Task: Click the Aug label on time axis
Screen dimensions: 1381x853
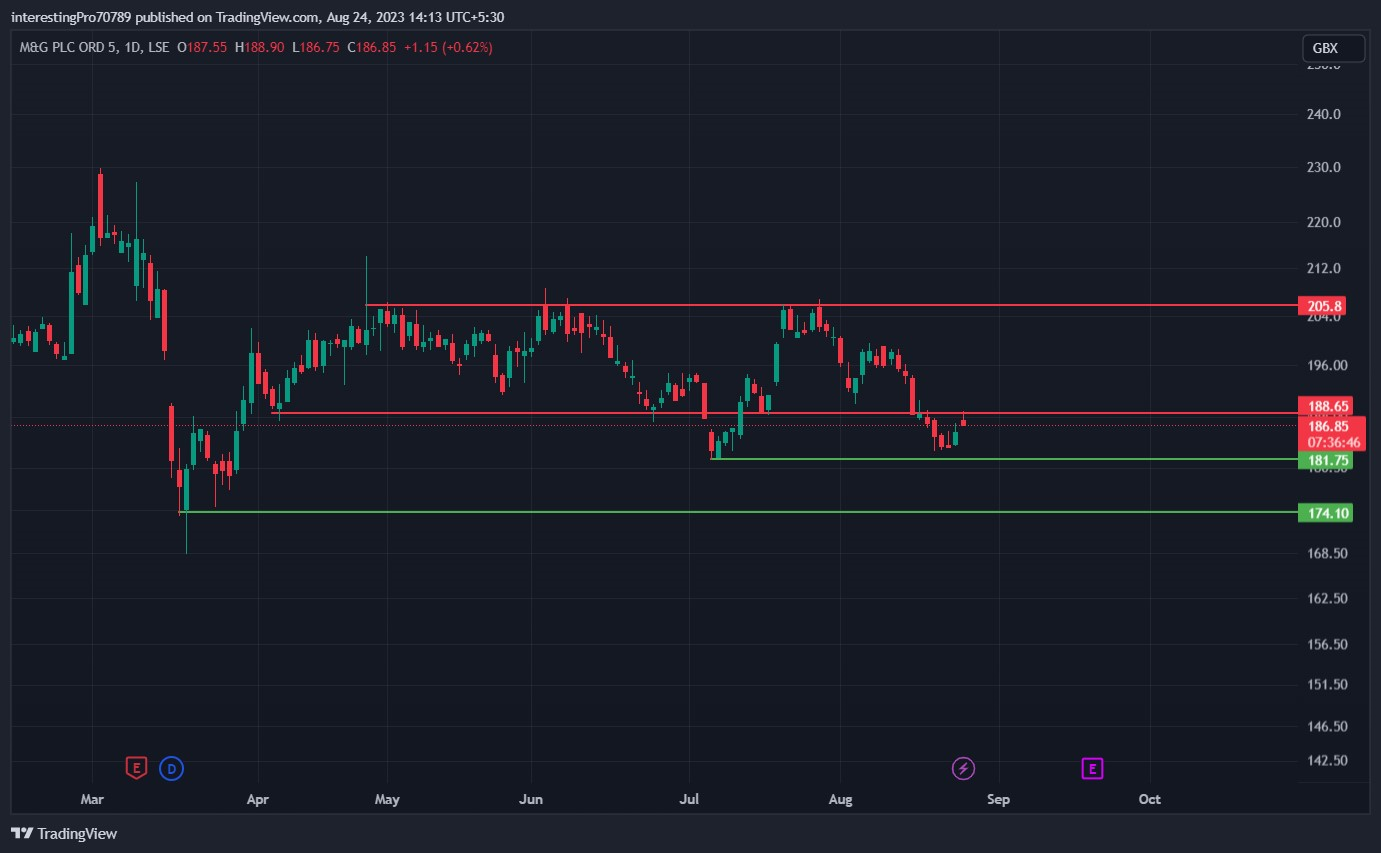Action: pyautogui.click(x=841, y=799)
